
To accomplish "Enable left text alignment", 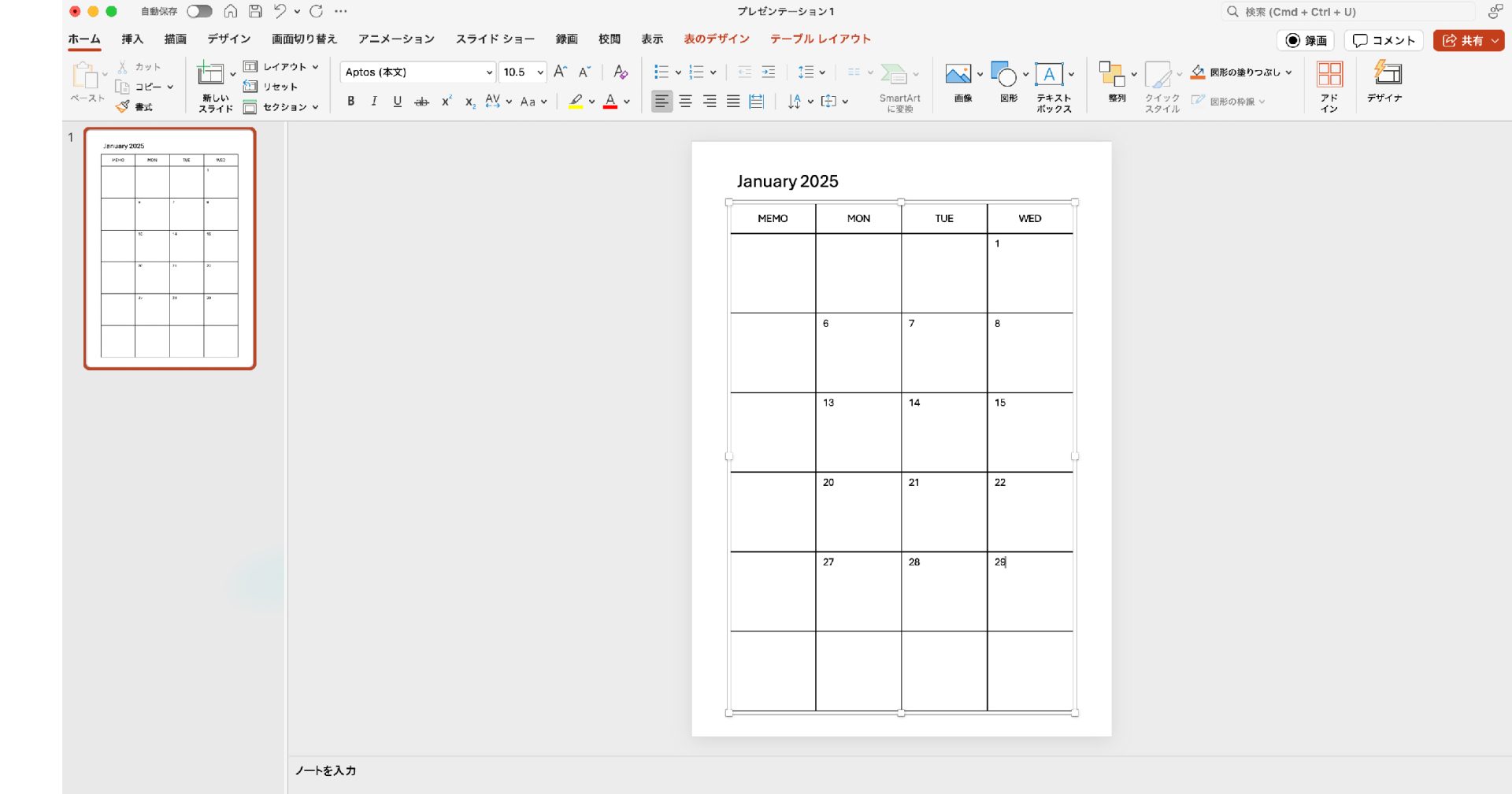I will pos(661,101).
